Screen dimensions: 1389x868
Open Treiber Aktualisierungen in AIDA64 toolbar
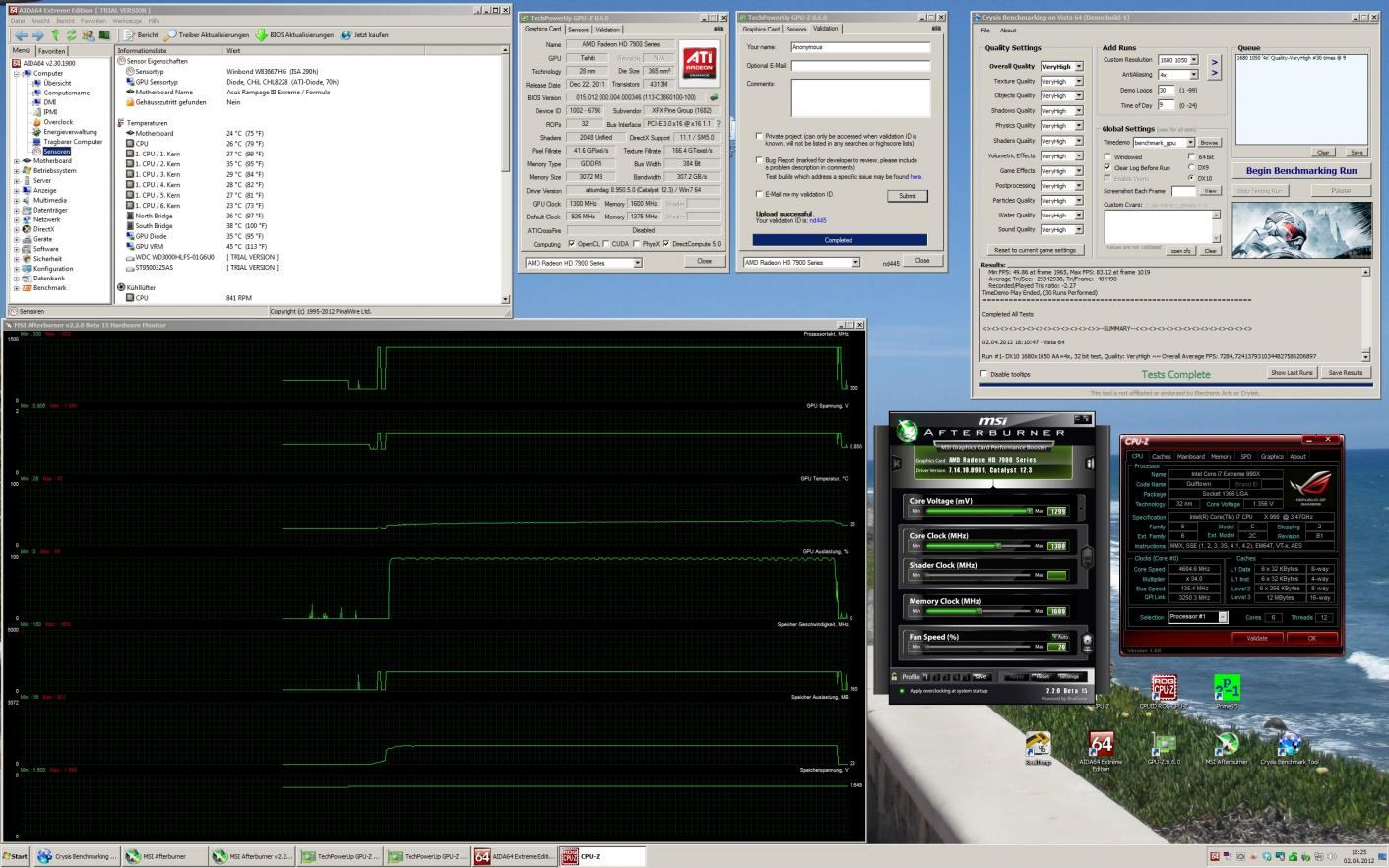pyautogui.click(x=207, y=35)
